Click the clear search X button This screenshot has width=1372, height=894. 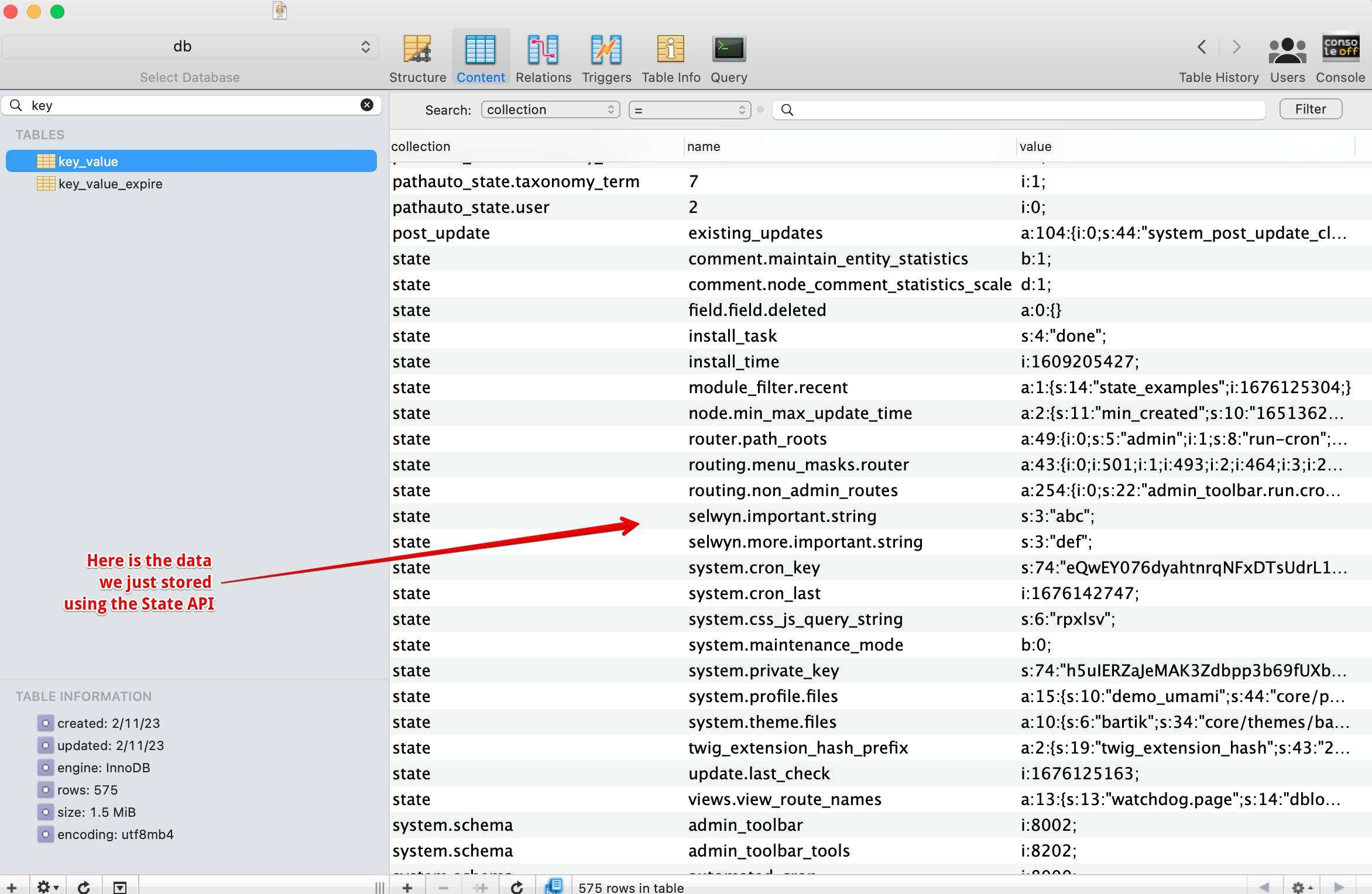click(368, 108)
